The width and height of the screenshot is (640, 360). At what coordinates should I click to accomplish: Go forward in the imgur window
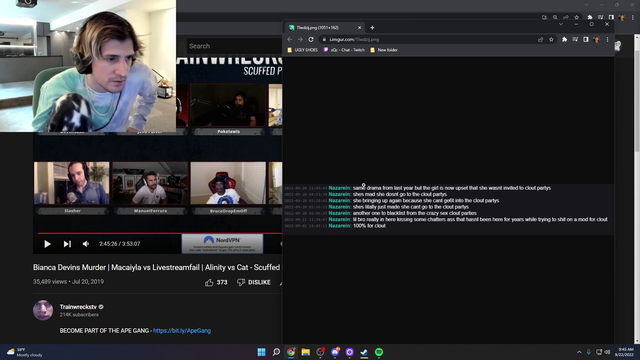(x=300, y=40)
